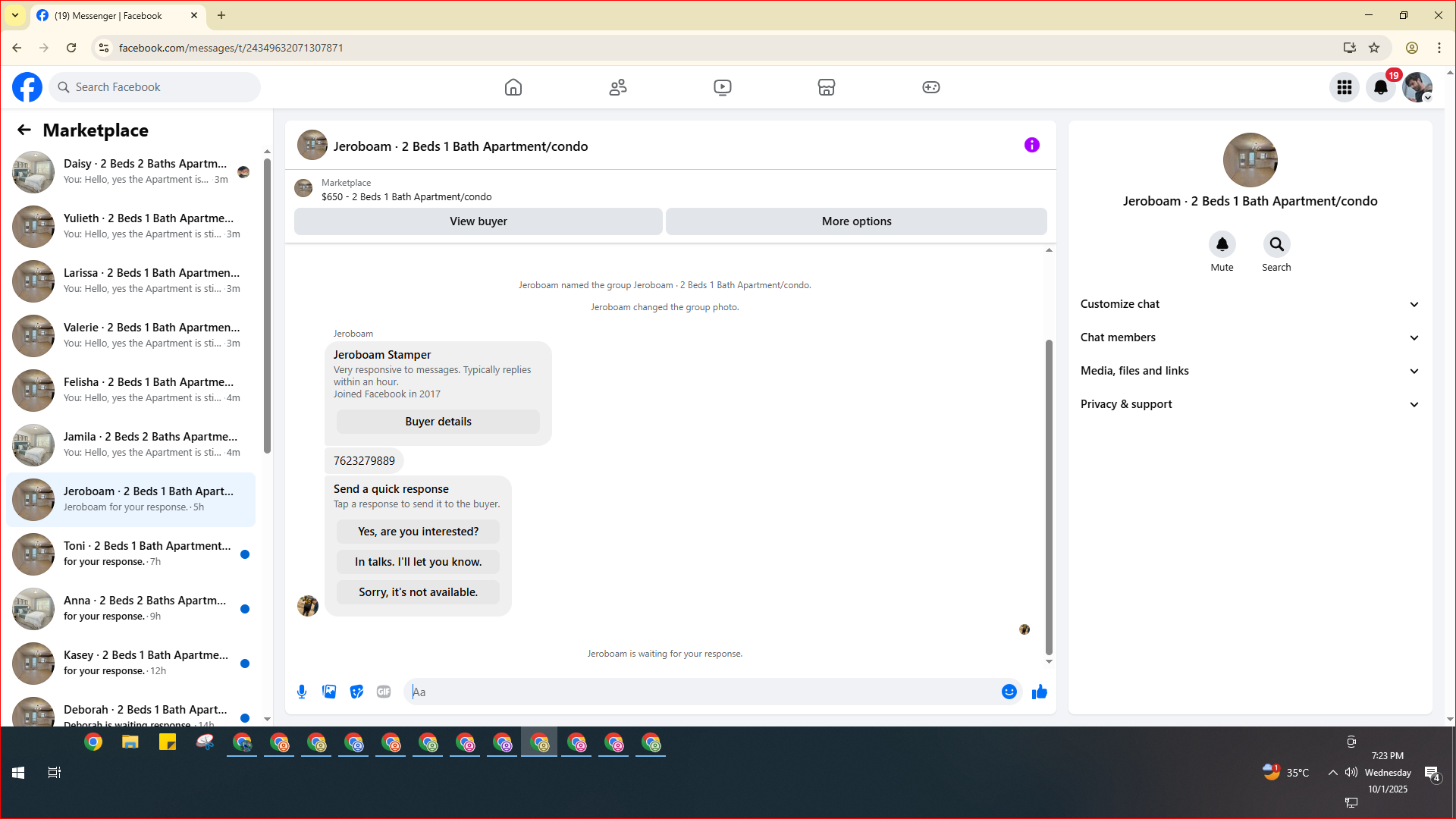Open the Marketplace storefront icon

827,87
